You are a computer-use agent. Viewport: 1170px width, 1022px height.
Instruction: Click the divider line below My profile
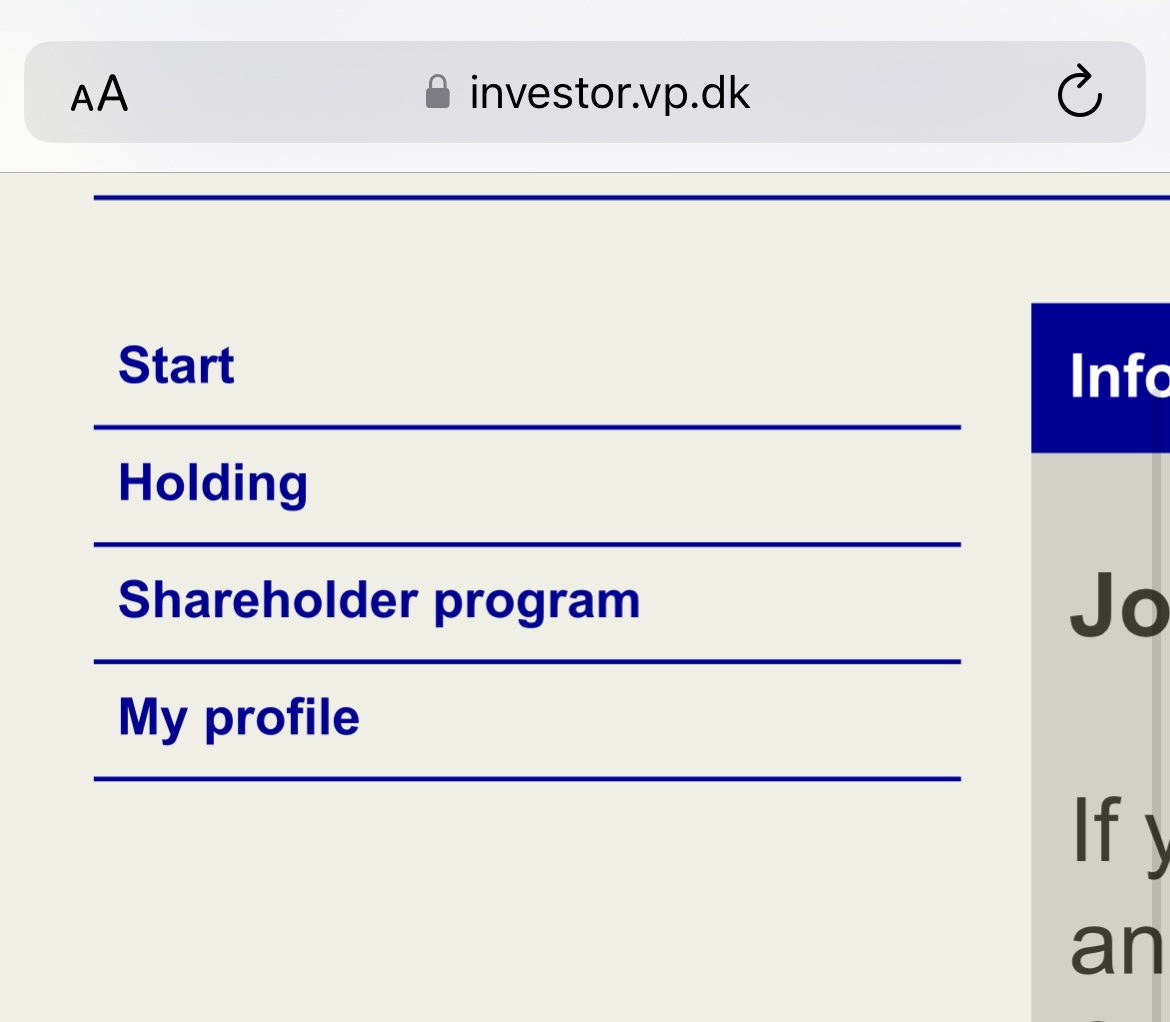click(x=527, y=778)
